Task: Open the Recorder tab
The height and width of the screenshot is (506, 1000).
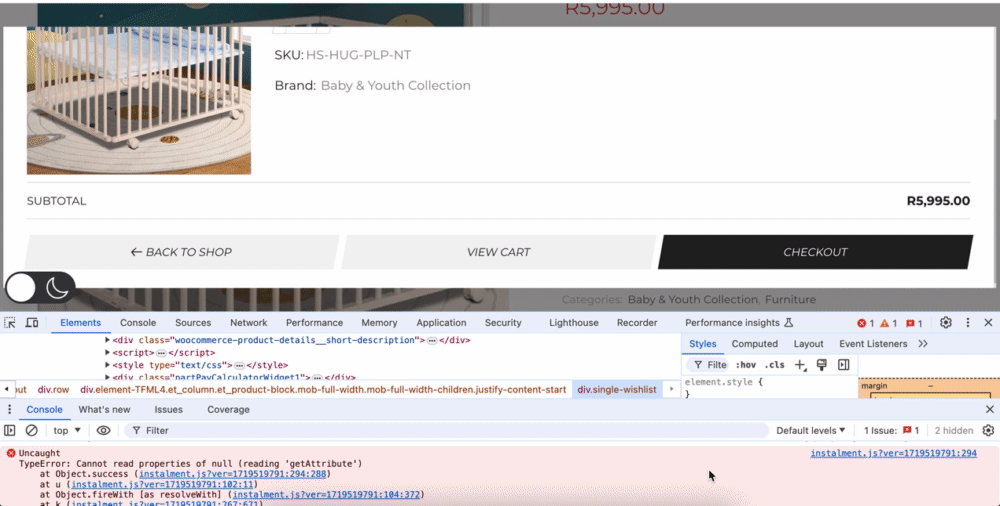Action: (x=637, y=323)
